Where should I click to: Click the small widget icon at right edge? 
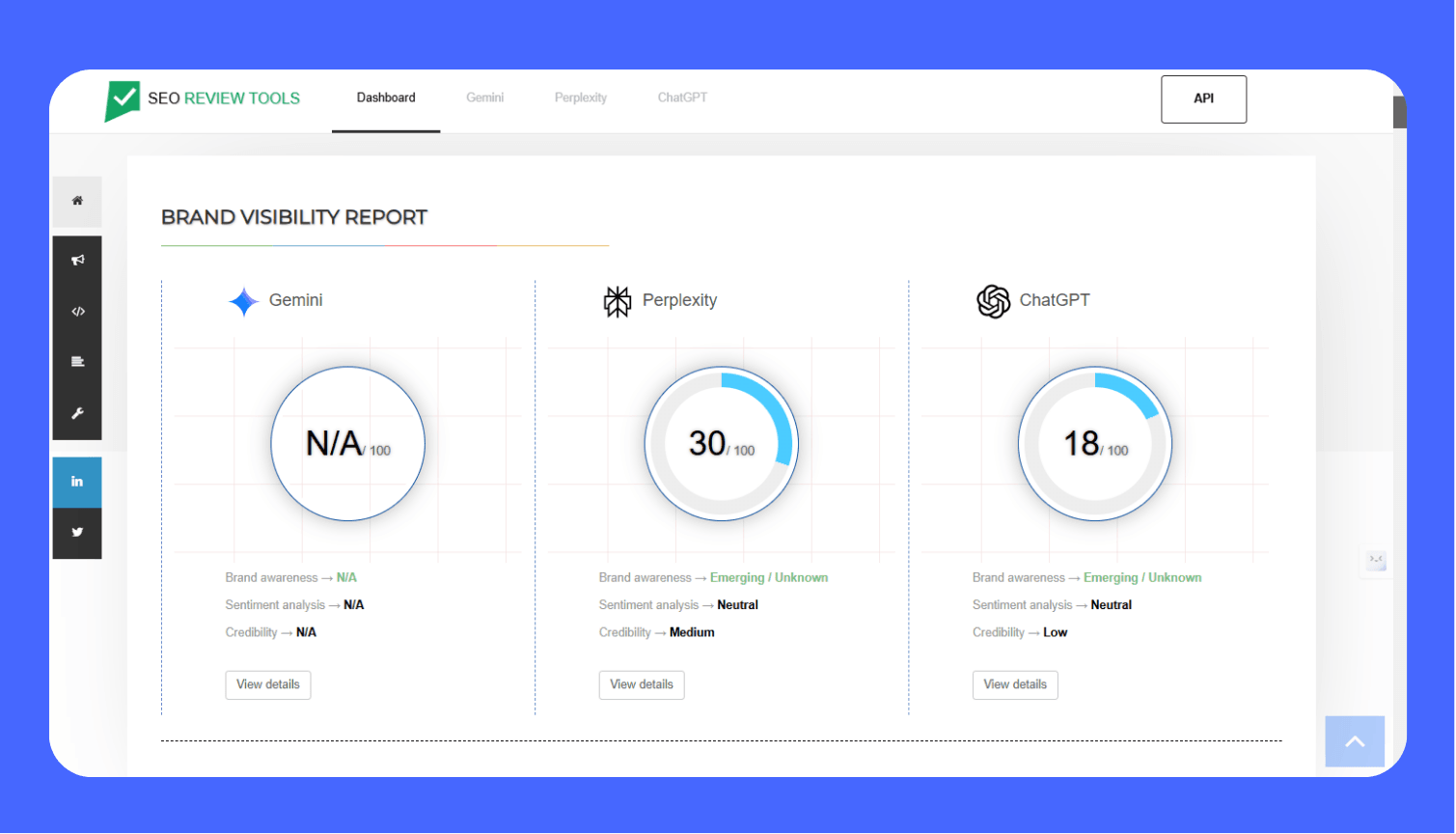pos(1376,560)
